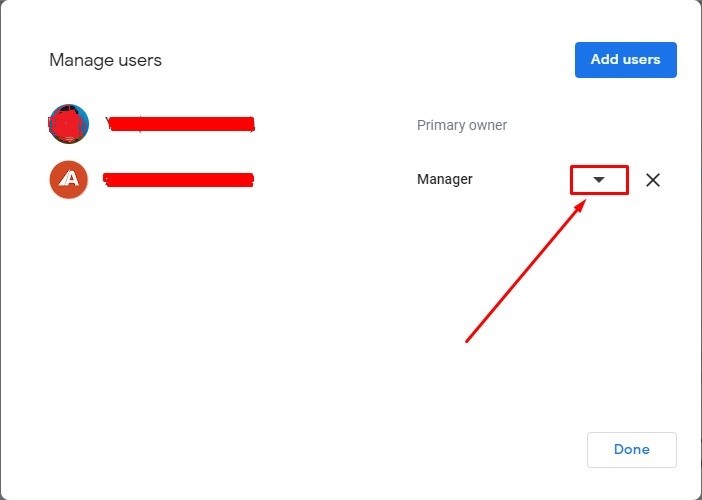702x500 pixels.
Task: Expand the Manager role dropdown arrow
Action: (x=599, y=180)
